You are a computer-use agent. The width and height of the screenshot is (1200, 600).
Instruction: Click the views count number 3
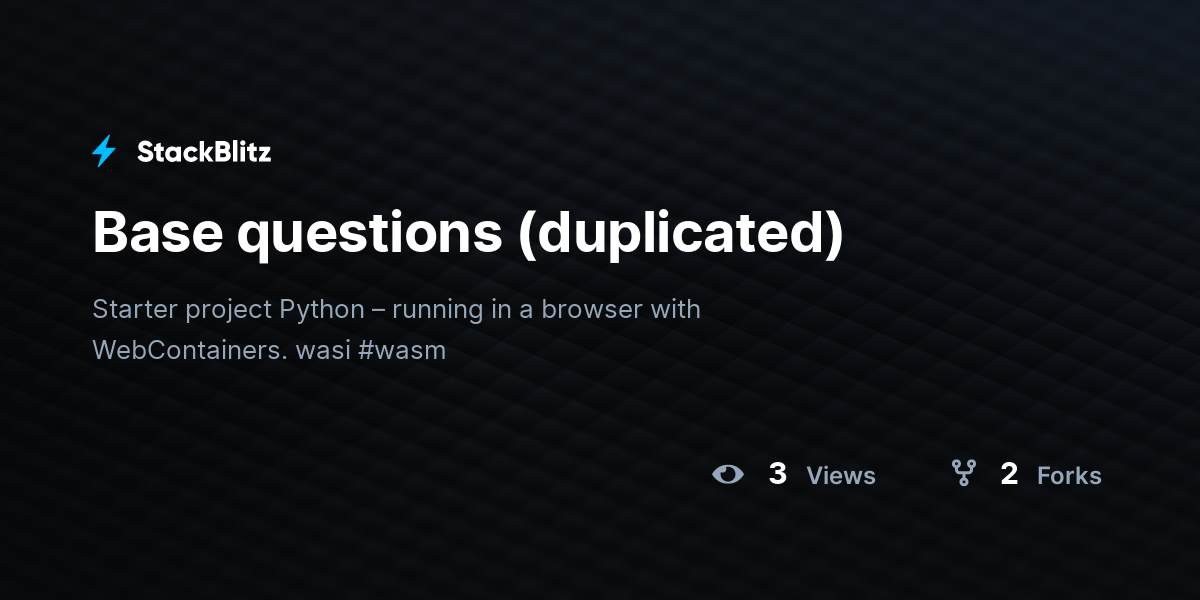pyautogui.click(x=777, y=474)
